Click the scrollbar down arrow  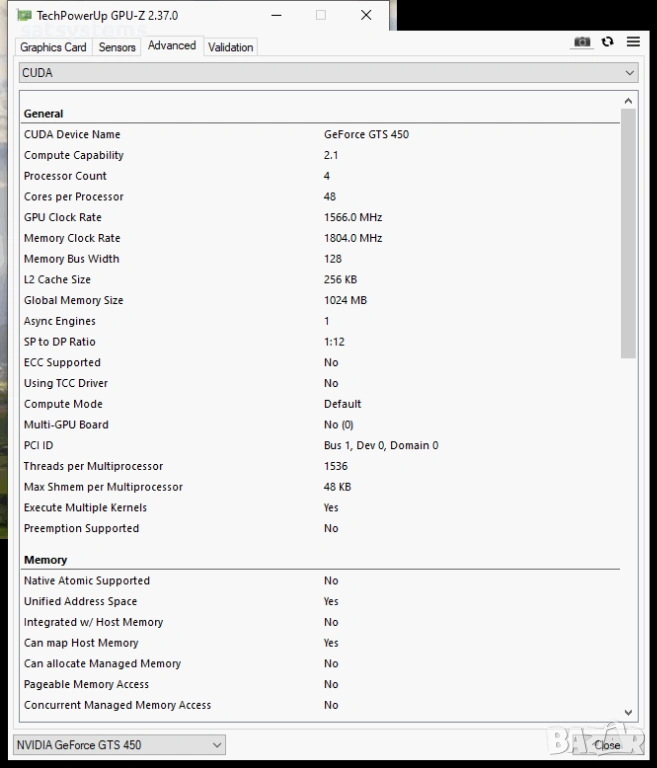coord(628,712)
